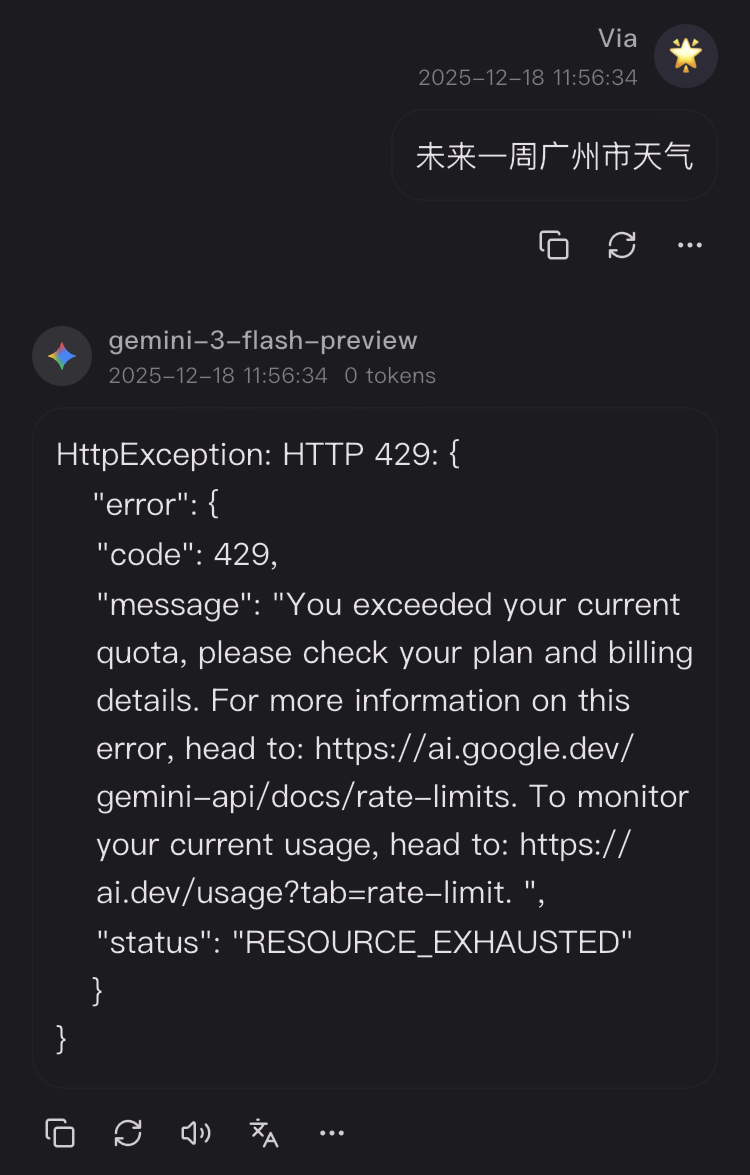Copy the HttpException error response
This screenshot has width=750, height=1175.
click(60, 1132)
